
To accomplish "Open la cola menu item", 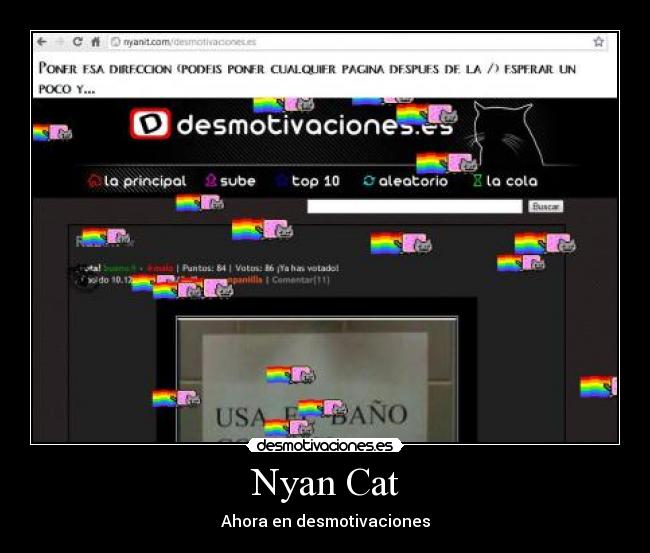I will click(x=512, y=181).
